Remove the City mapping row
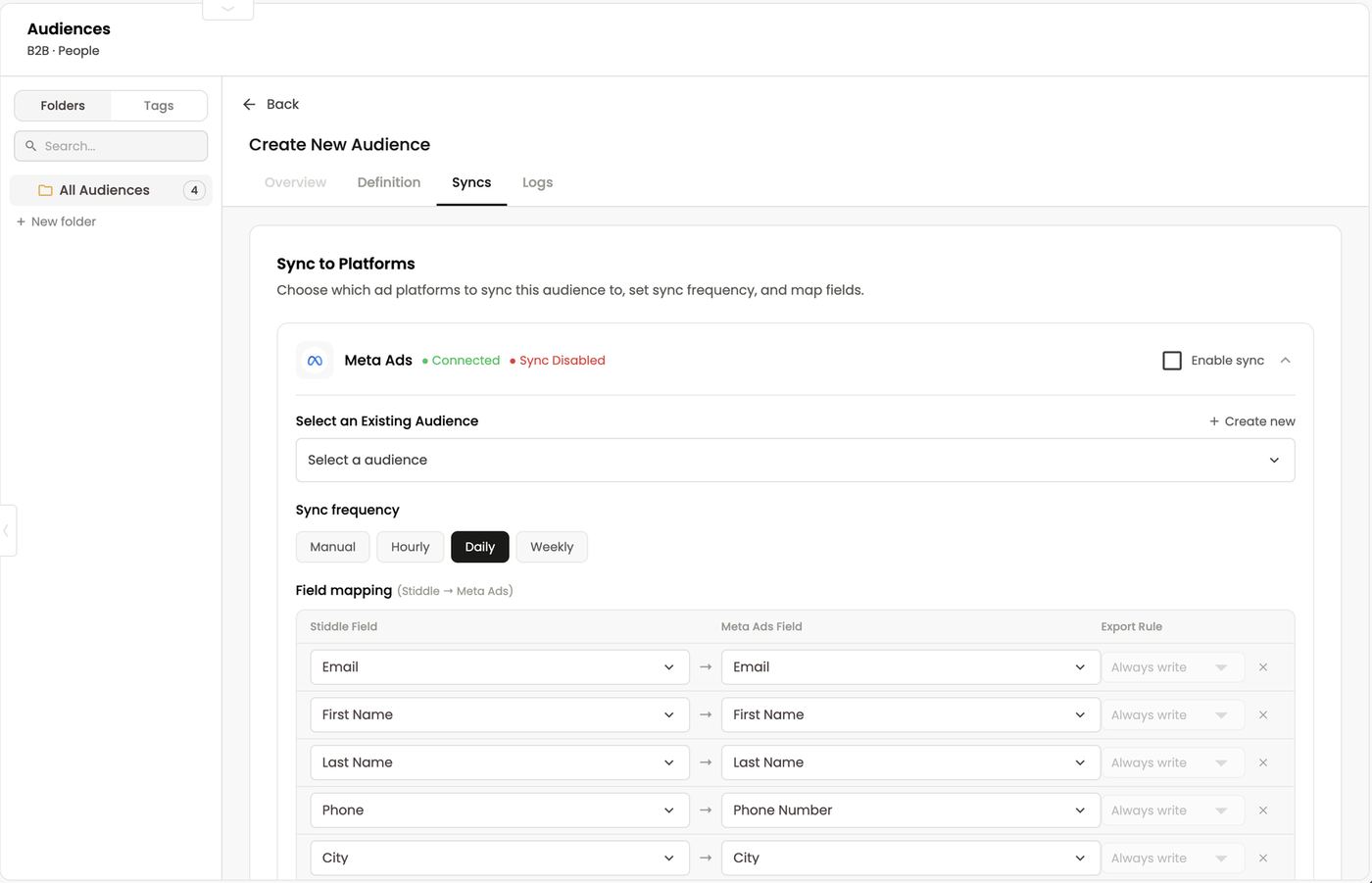This screenshot has width=1372, height=883. coord(1263,858)
